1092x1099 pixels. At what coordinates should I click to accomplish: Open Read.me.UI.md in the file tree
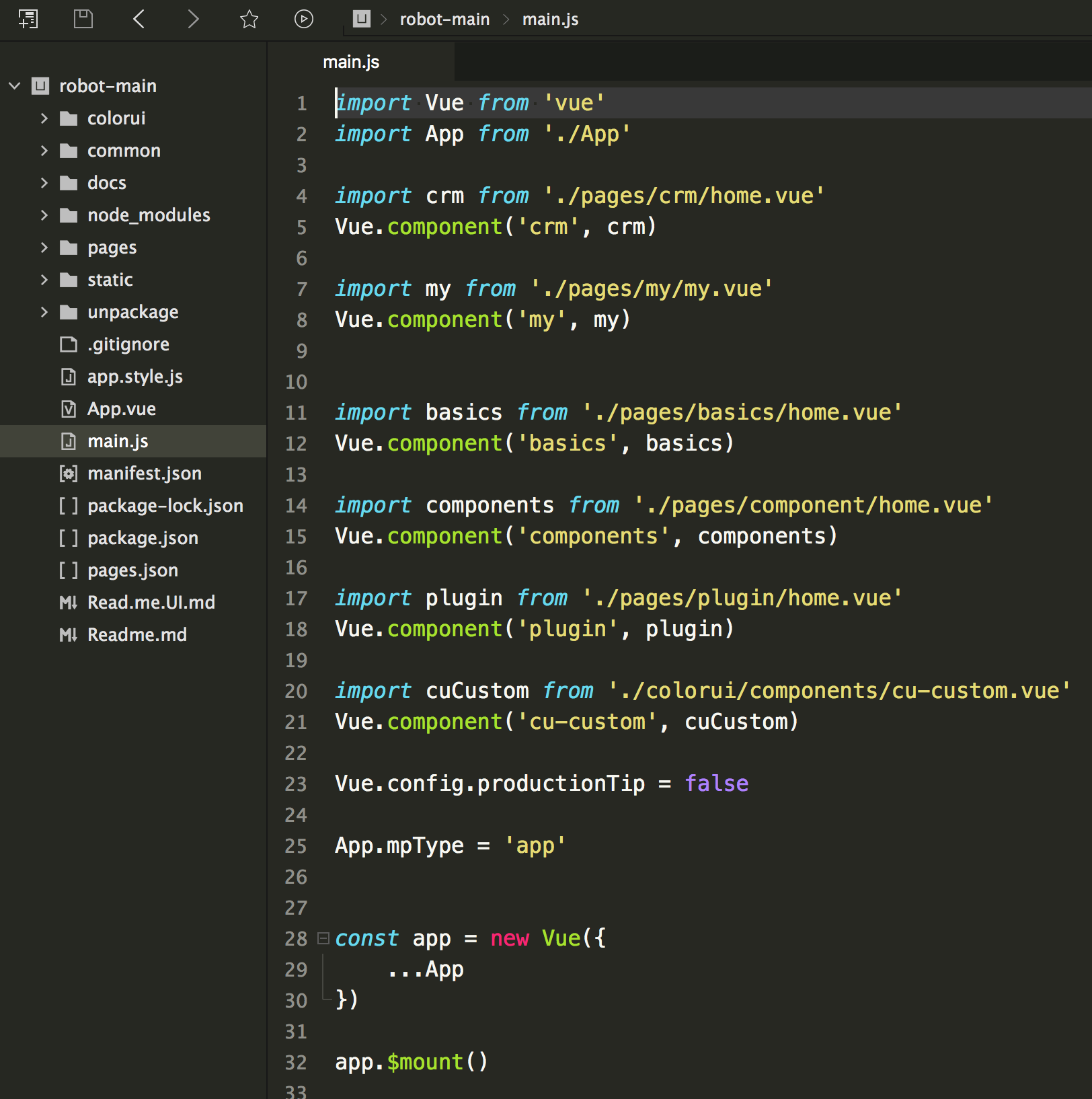[151, 603]
